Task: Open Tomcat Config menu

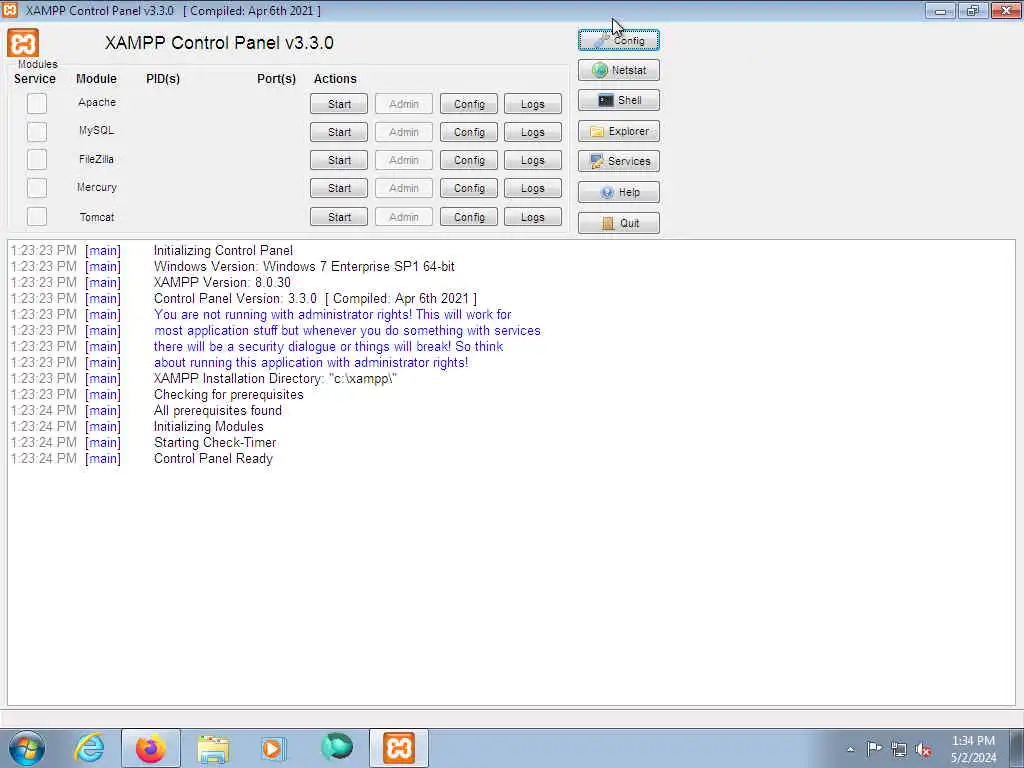Action: pyautogui.click(x=469, y=217)
